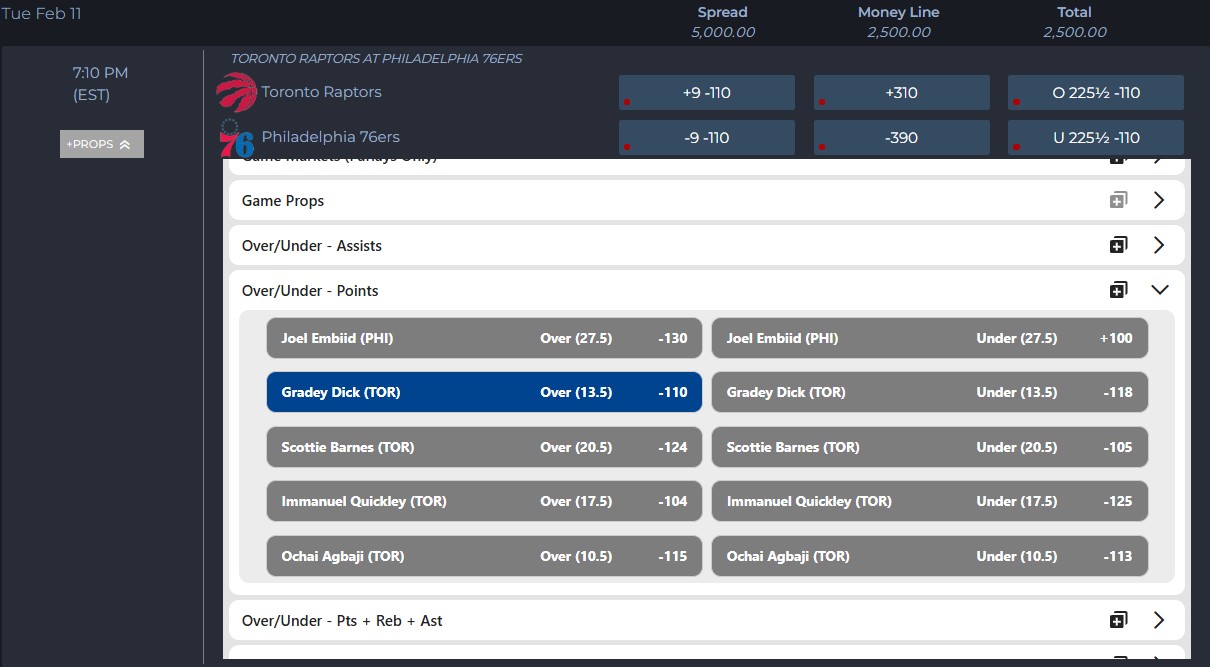Expand the Over/Under - Assists chevron
Viewport: 1210px width, 667px height.
[x=1159, y=245]
